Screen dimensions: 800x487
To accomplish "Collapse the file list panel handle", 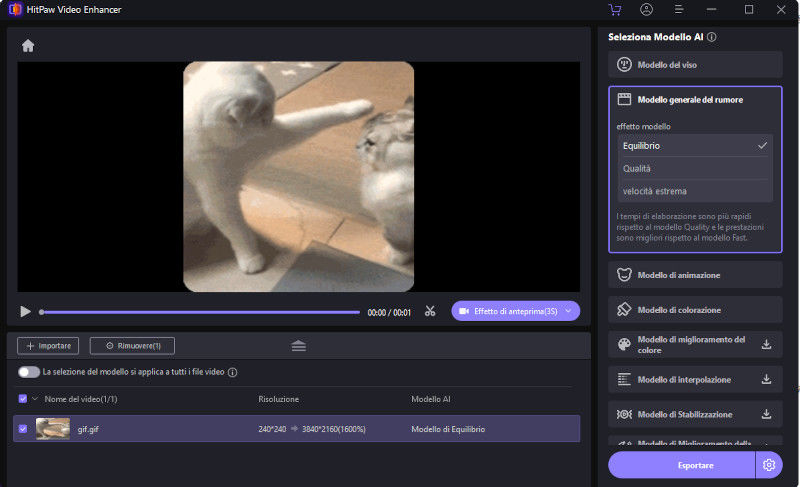I will click(x=299, y=346).
